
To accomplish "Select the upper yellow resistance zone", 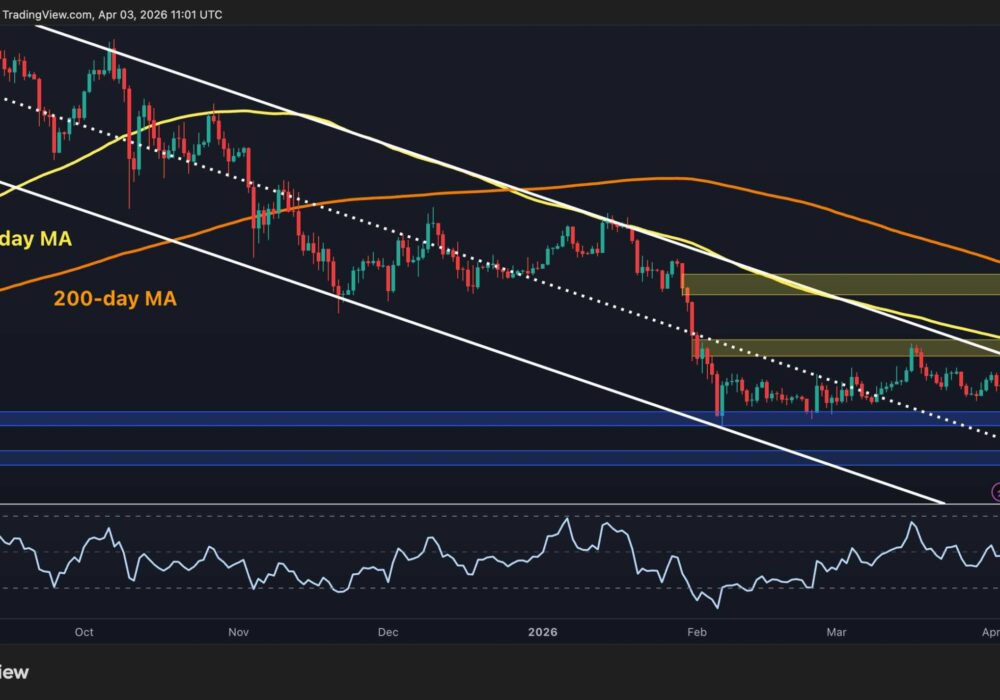I will 840,284.
